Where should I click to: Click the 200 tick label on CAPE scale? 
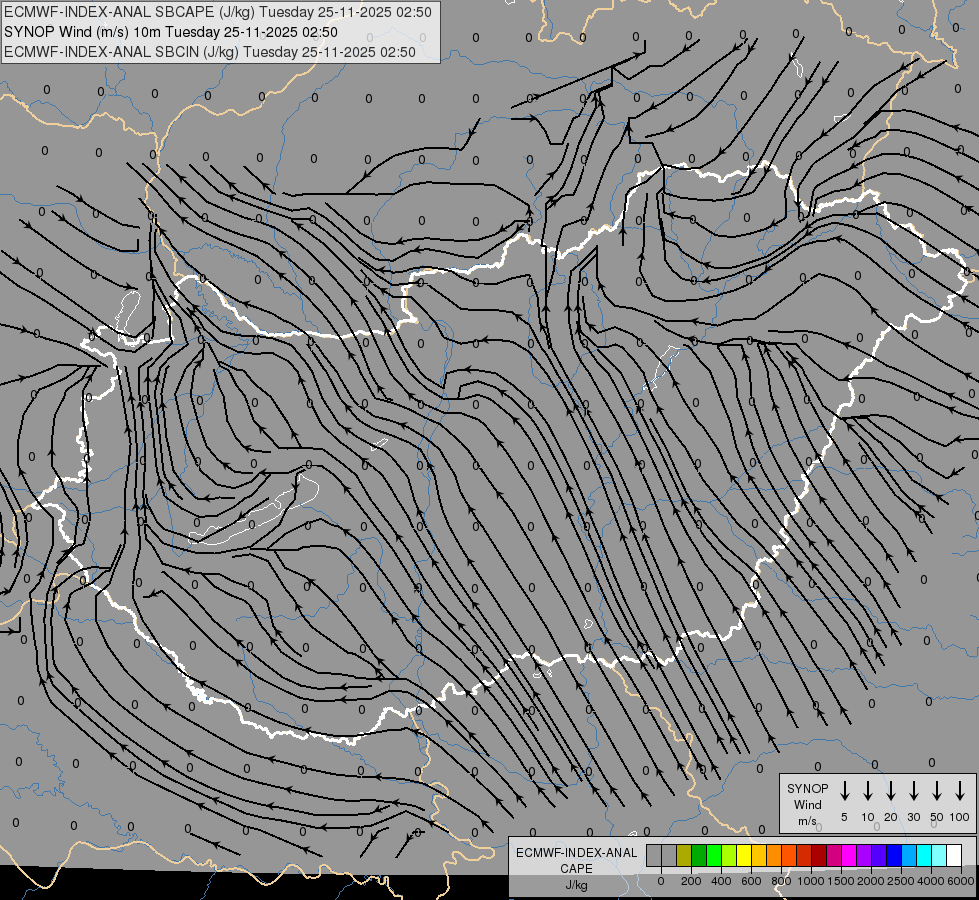691,881
